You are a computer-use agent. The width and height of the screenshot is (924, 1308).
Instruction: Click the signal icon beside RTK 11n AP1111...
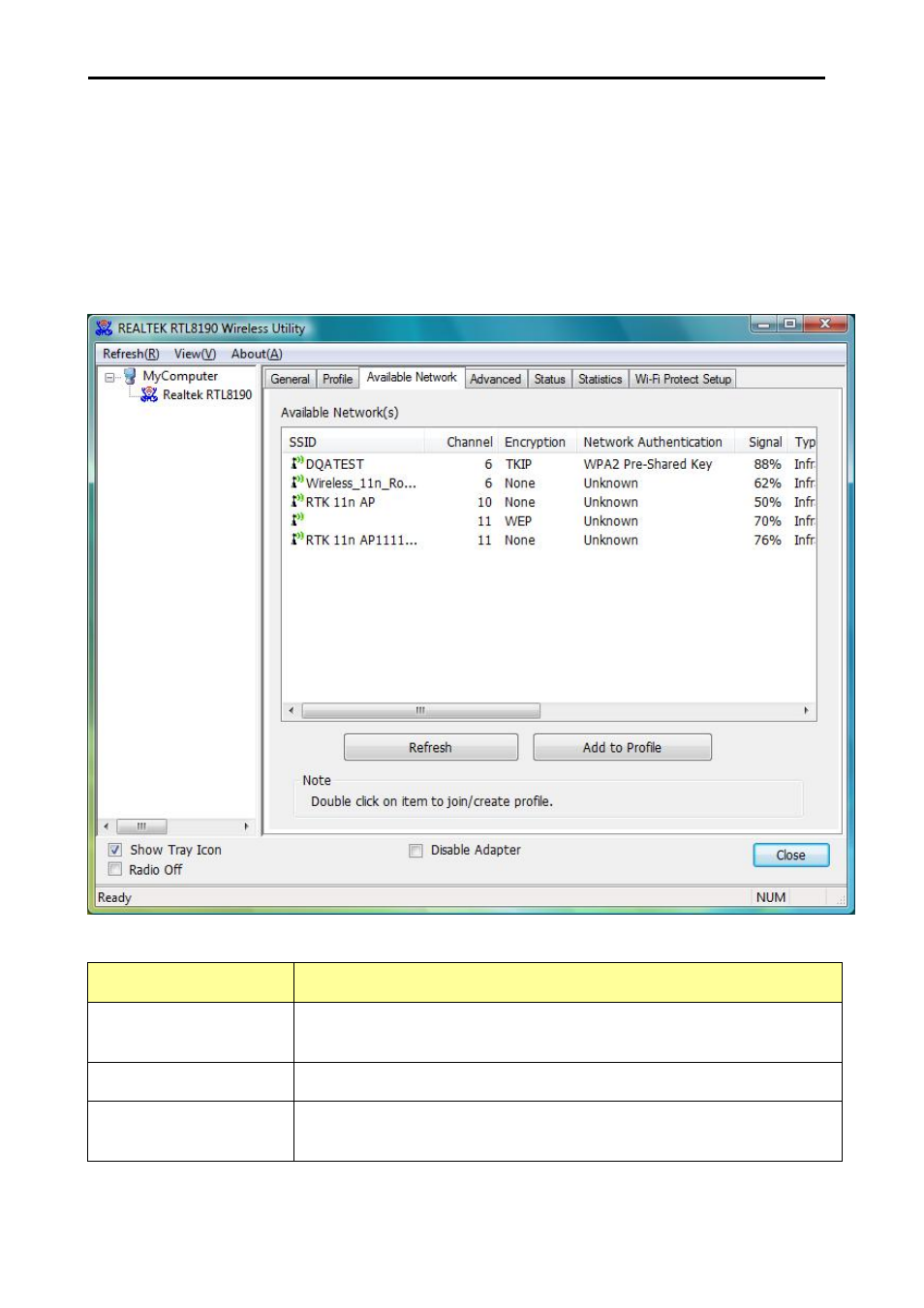coord(297,539)
